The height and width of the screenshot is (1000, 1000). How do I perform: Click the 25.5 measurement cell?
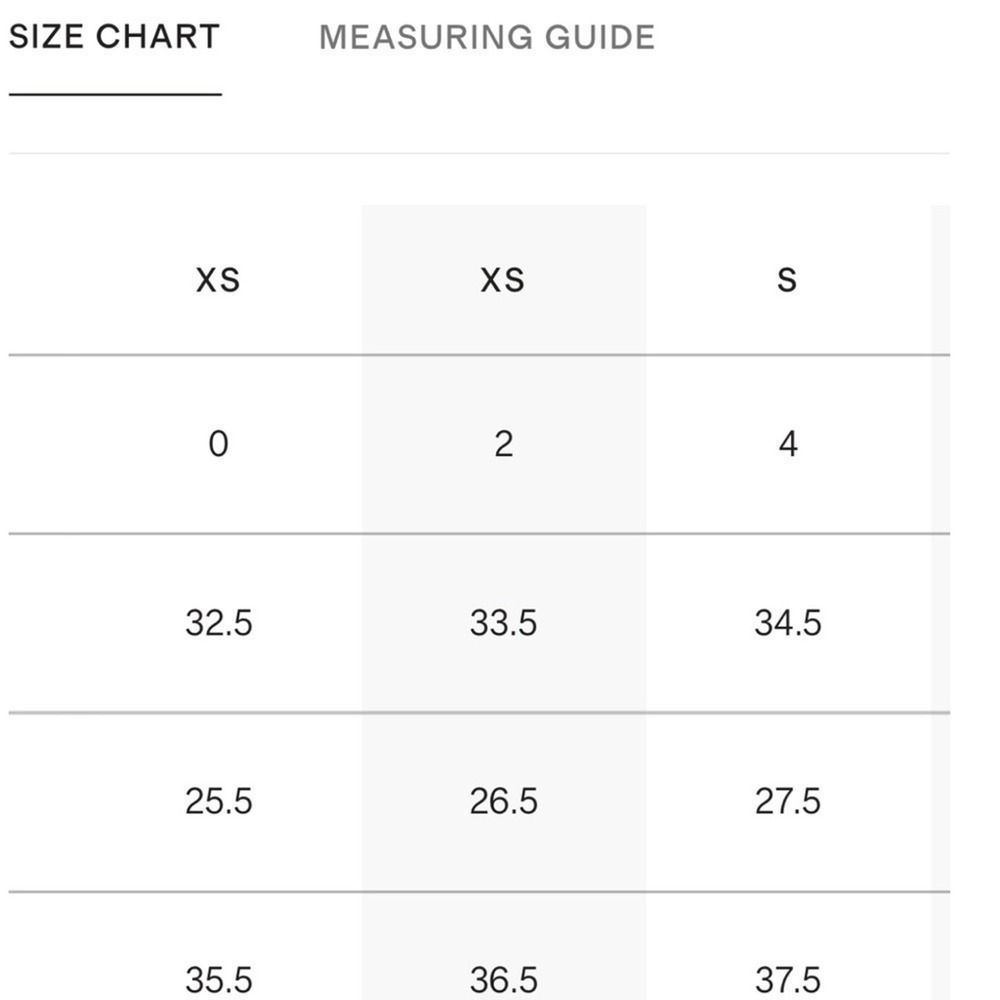[x=218, y=801]
